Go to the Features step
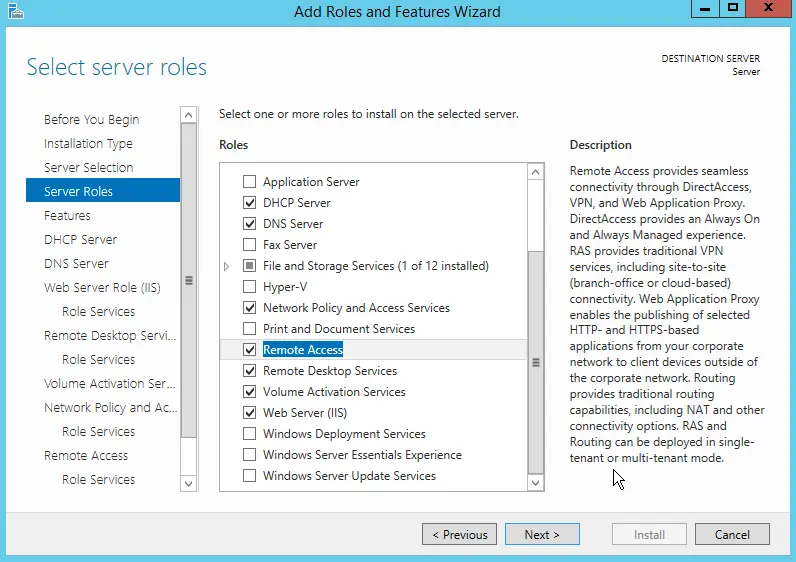This screenshot has width=796, height=562. pos(67,216)
